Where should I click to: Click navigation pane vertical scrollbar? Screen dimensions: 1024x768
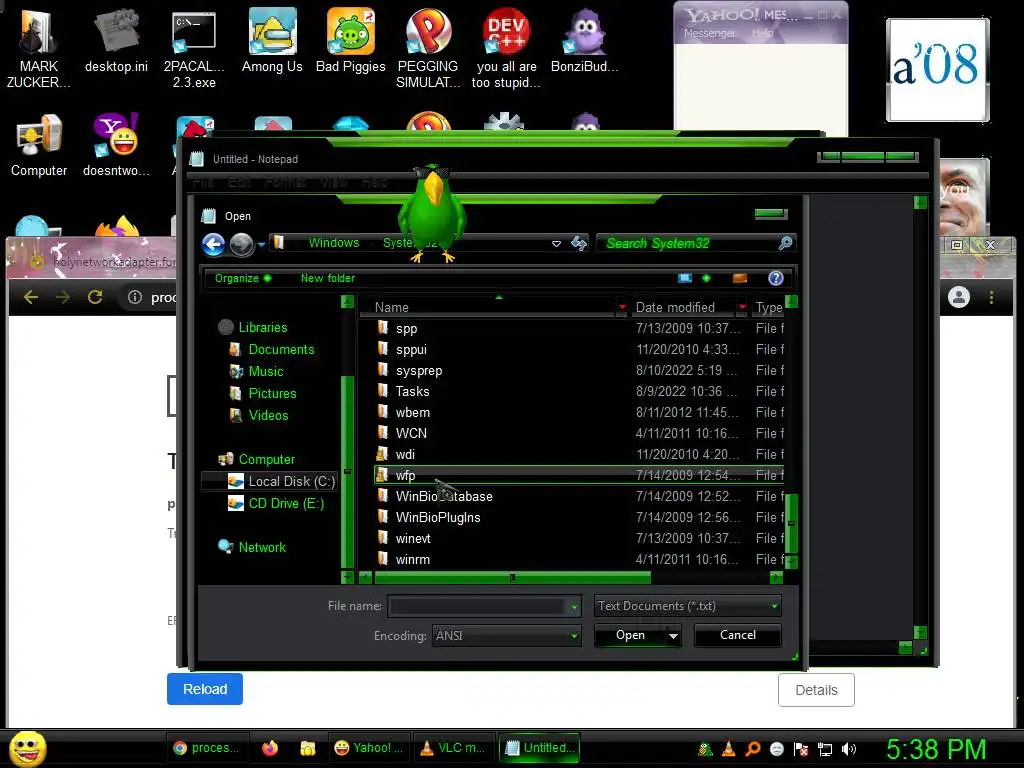click(x=347, y=472)
